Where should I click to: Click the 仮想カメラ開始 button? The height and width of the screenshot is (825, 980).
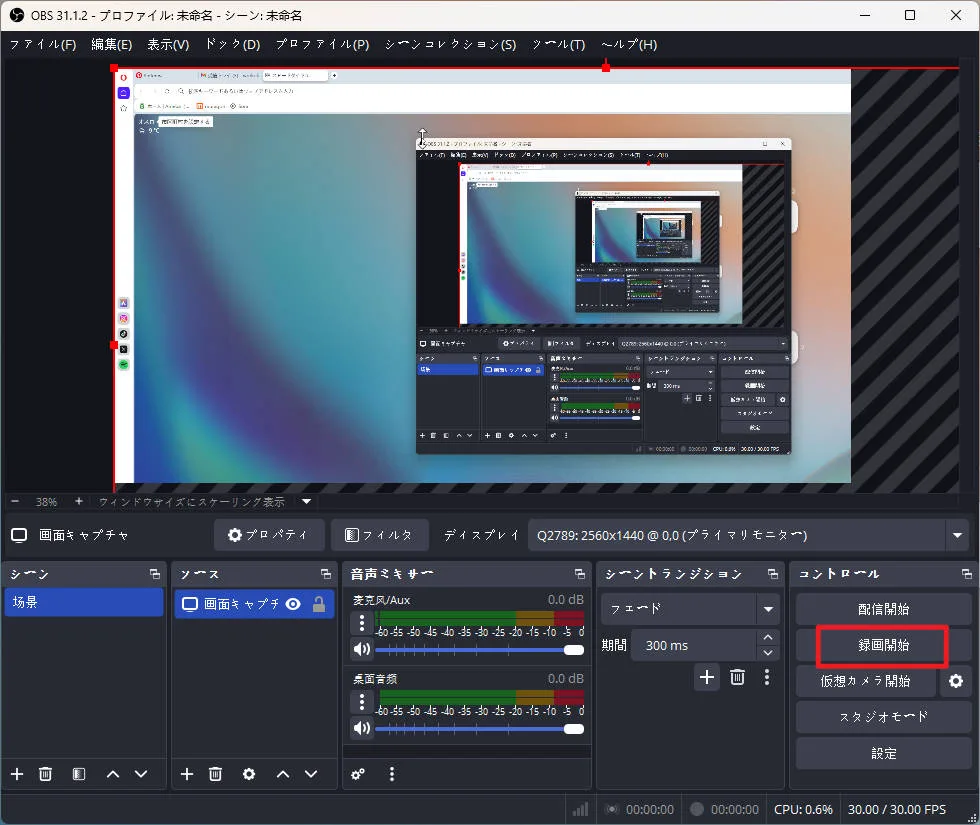[866, 681]
